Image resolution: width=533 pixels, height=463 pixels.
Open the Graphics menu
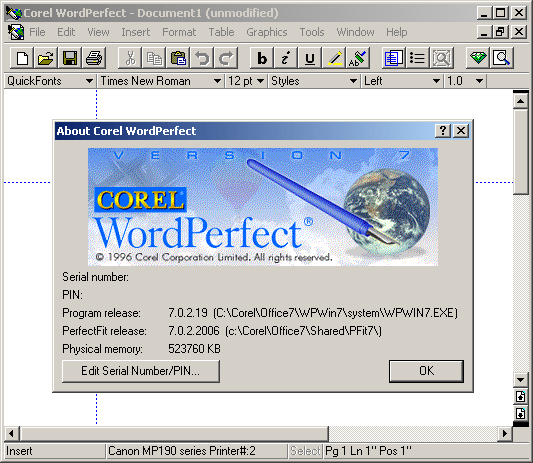pyautogui.click(x=267, y=32)
